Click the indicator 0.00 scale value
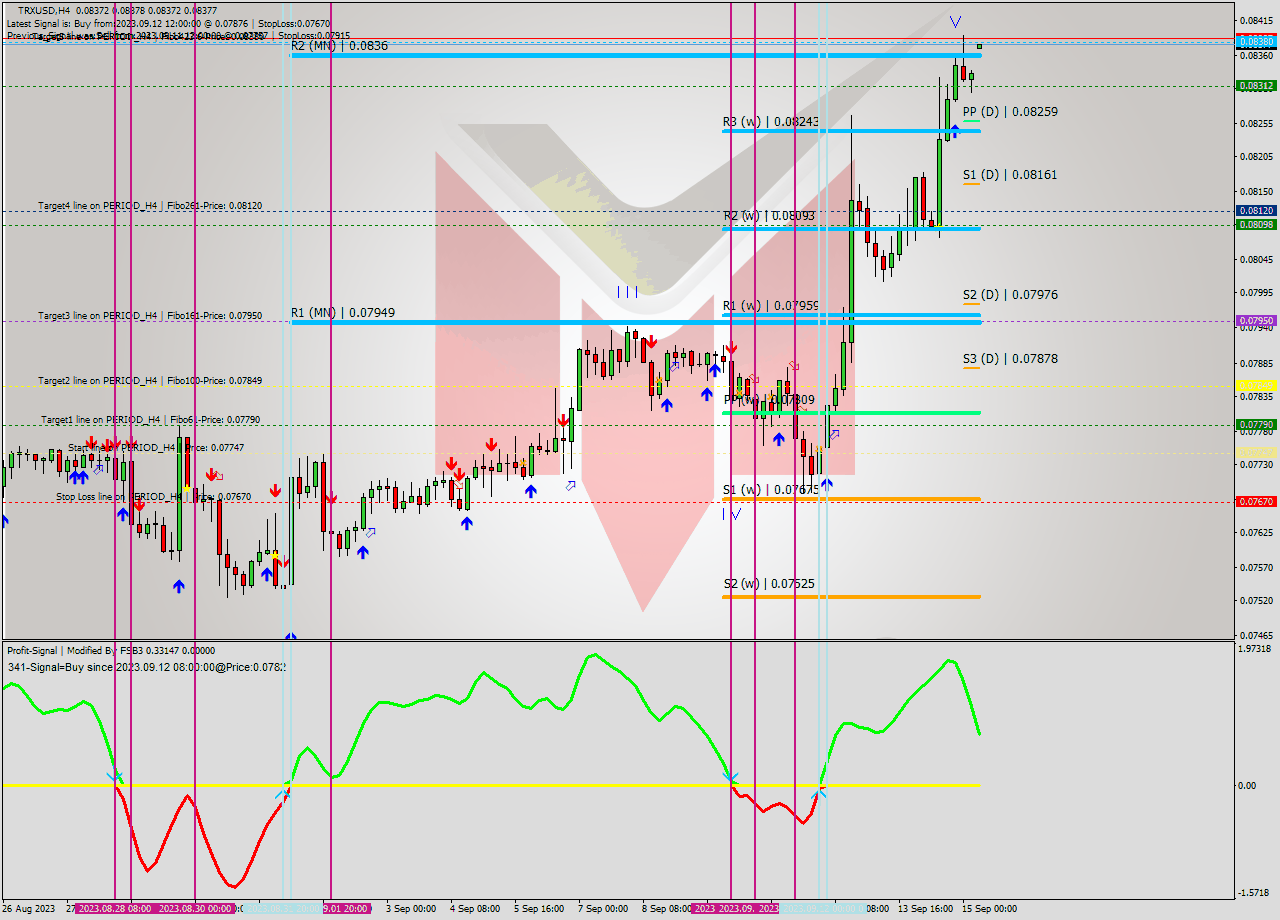 click(x=1247, y=786)
